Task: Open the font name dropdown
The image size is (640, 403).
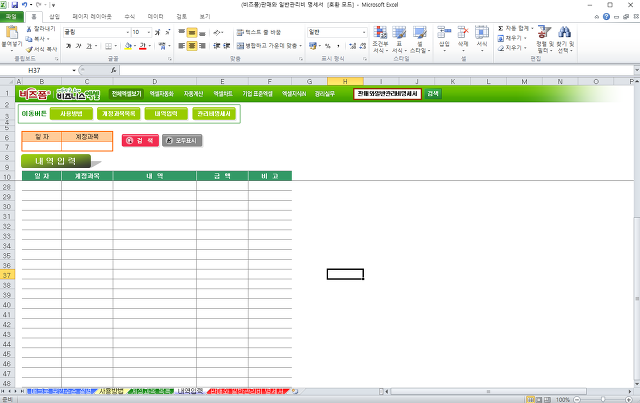Action: tap(127, 32)
